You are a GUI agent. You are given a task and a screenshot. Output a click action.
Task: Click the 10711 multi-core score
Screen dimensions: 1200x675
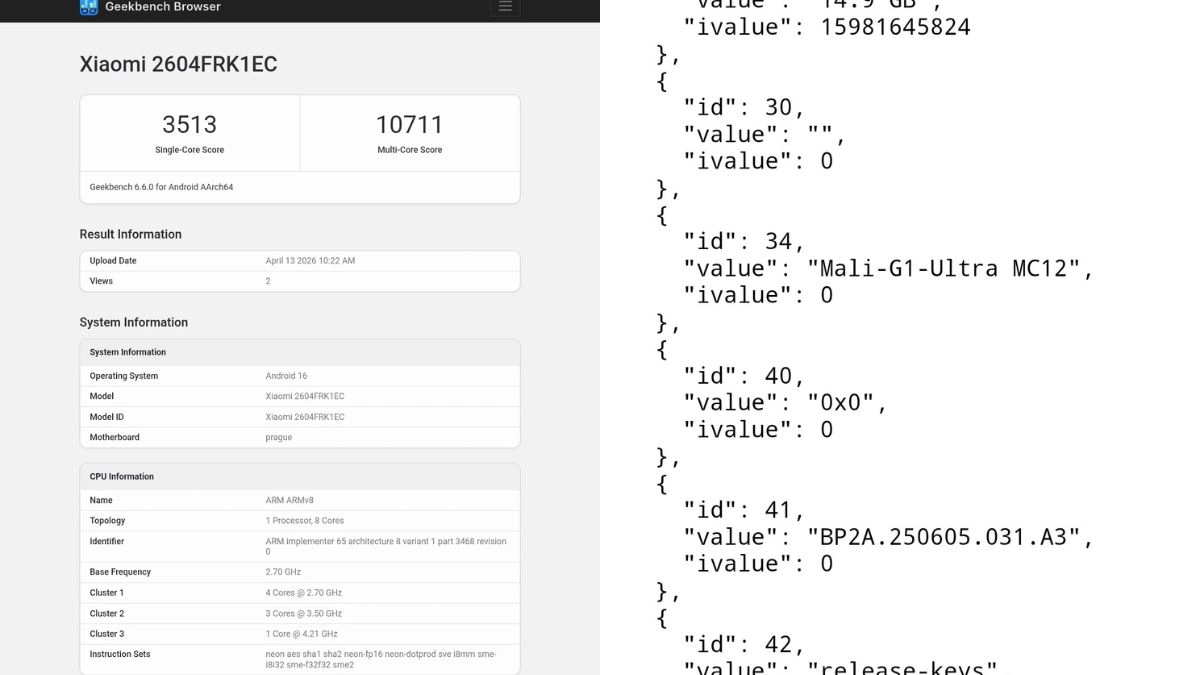click(x=409, y=125)
